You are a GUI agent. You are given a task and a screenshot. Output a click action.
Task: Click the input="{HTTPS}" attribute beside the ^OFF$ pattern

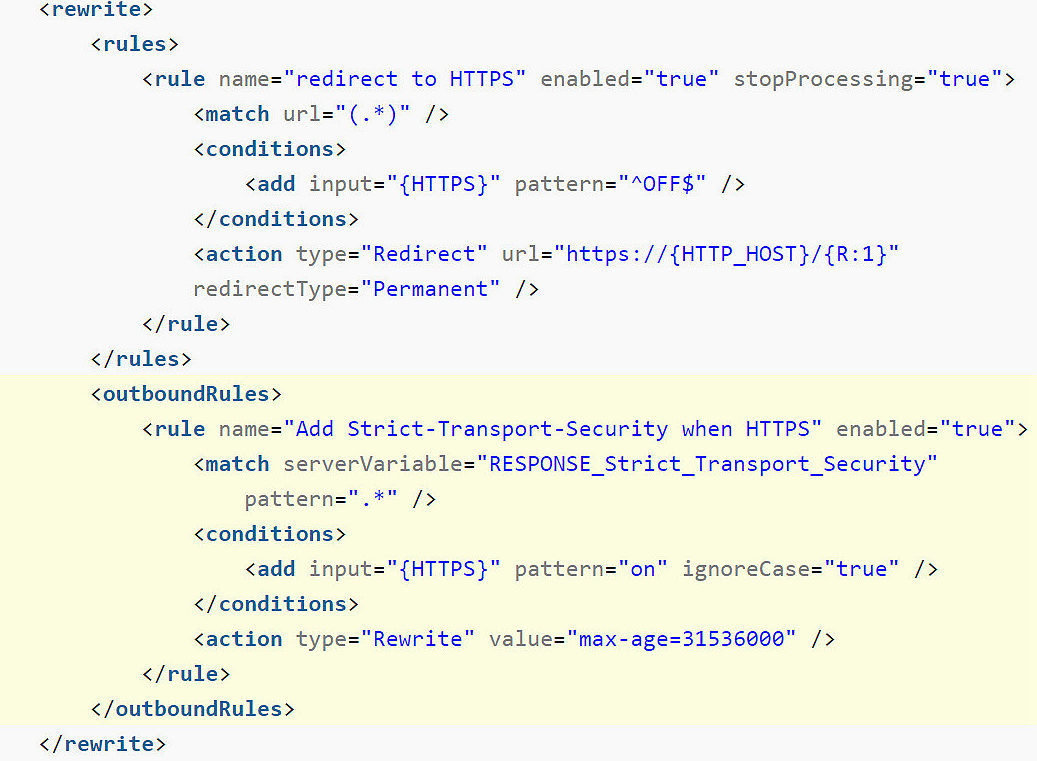(x=405, y=184)
